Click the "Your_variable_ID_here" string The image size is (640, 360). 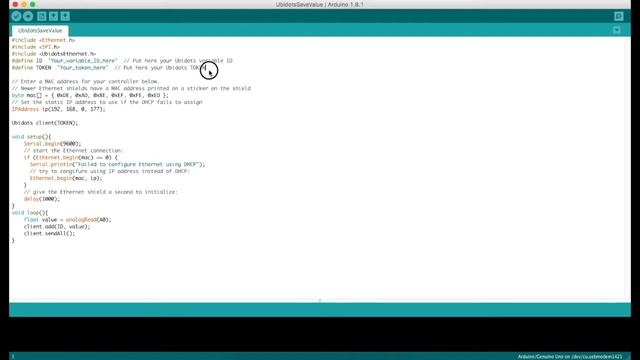pos(83,61)
